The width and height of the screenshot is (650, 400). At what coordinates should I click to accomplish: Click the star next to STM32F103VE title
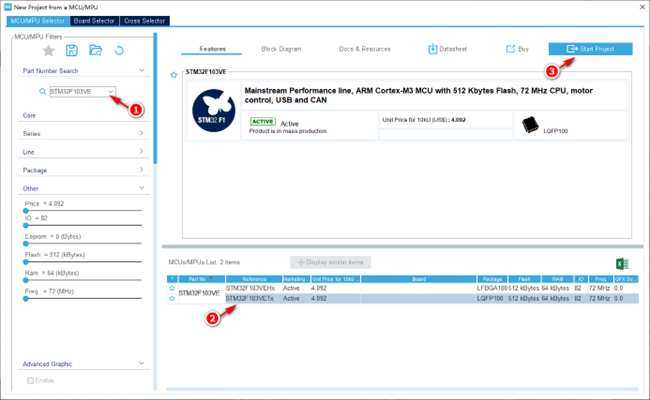pos(174,75)
